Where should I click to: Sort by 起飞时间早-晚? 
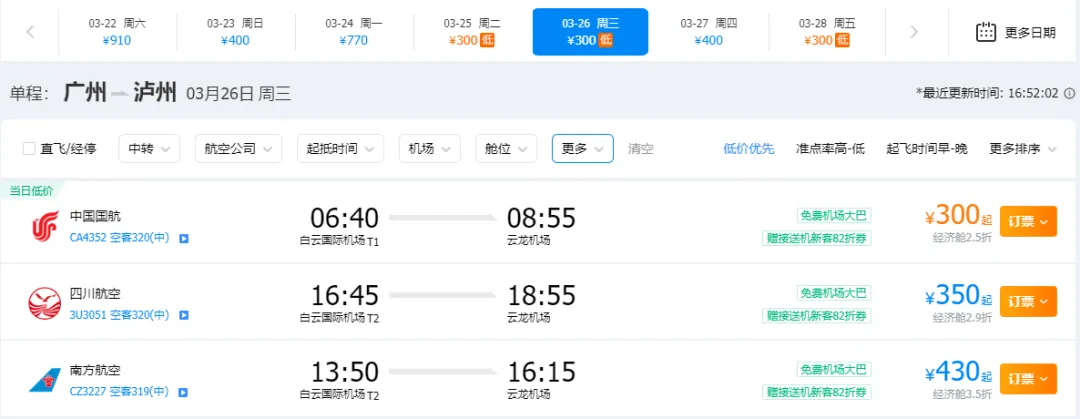[927, 148]
